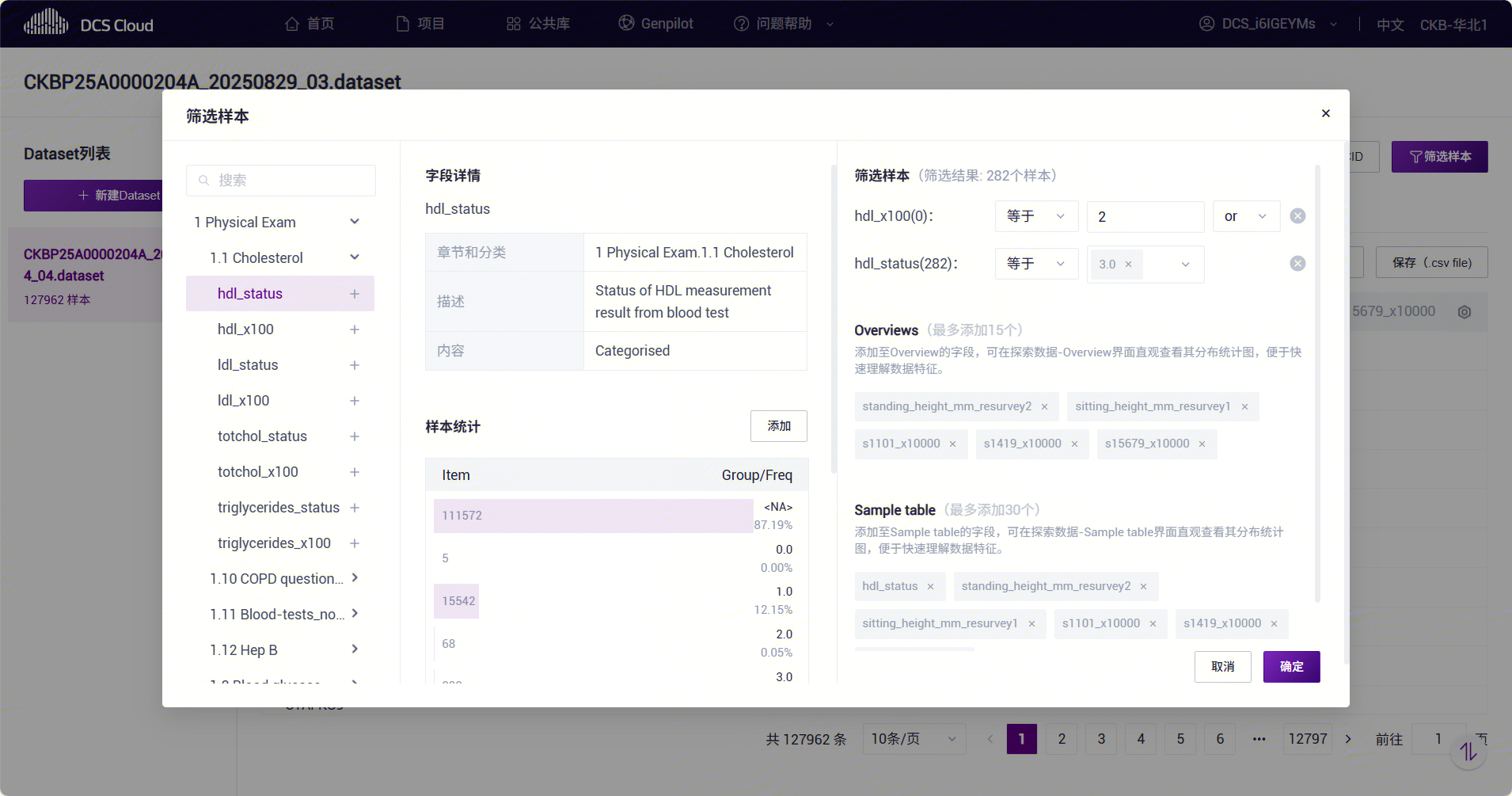Open hdl_x100 等于 operator dropdown
Screen dimensions: 1512x796
tap(1036, 216)
